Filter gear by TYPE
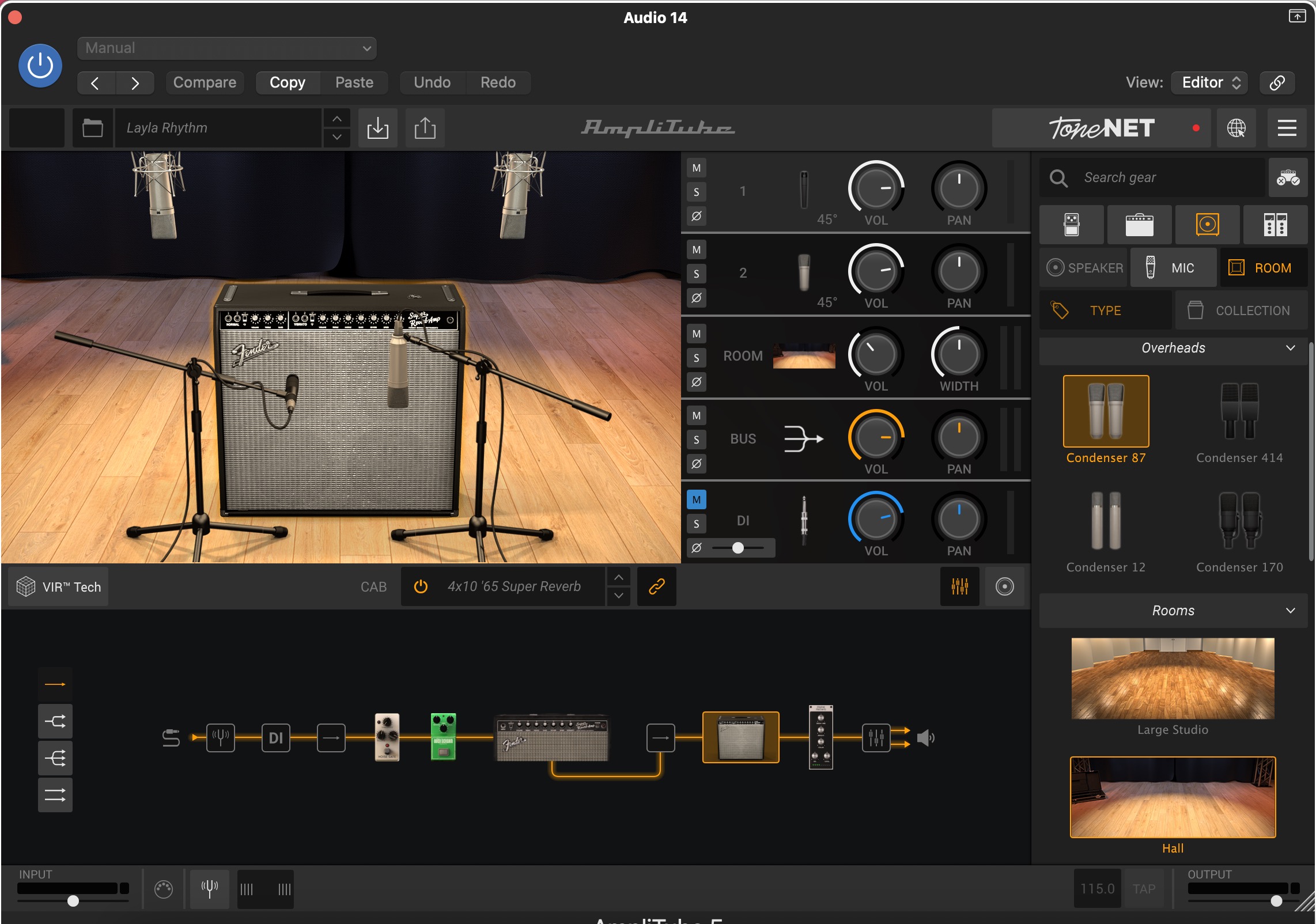Viewport: 1316px width, 924px height. coord(1106,310)
